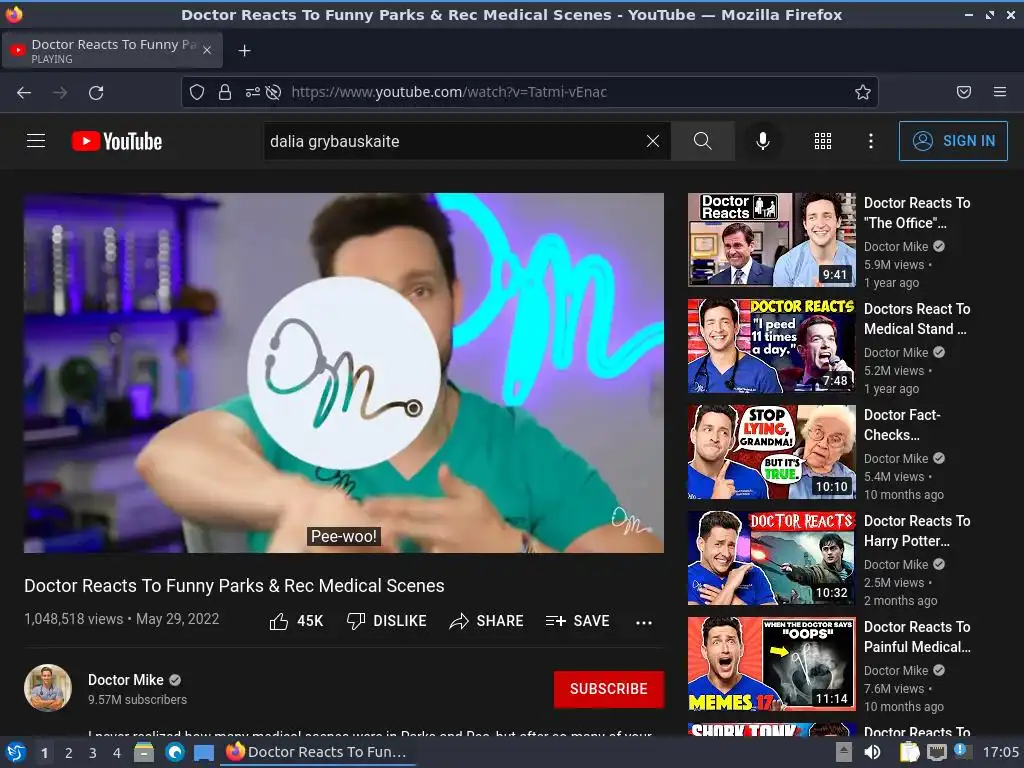1024x768 pixels.
Task: Clear the search box text
Action: [652, 141]
